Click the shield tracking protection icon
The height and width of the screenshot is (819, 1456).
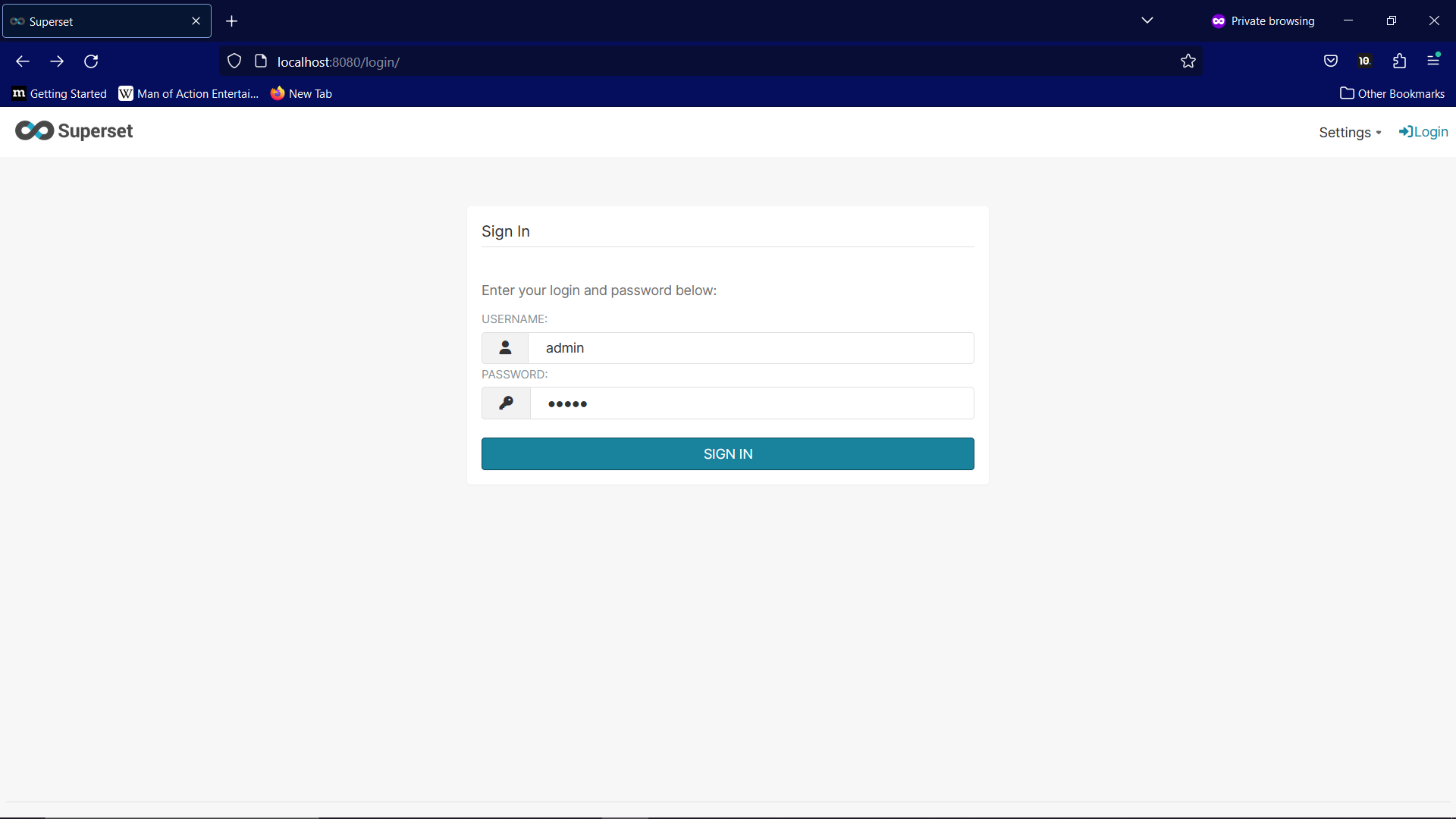[x=234, y=61]
